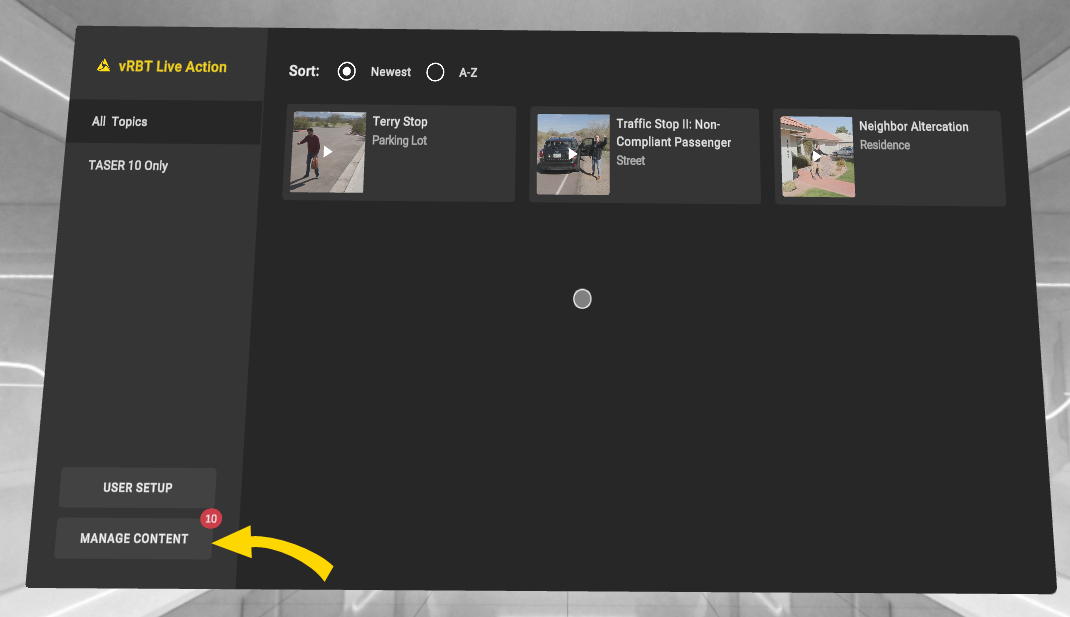Click the vRBT Live Action header title
Screen dimensions: 1070x617
173,67
